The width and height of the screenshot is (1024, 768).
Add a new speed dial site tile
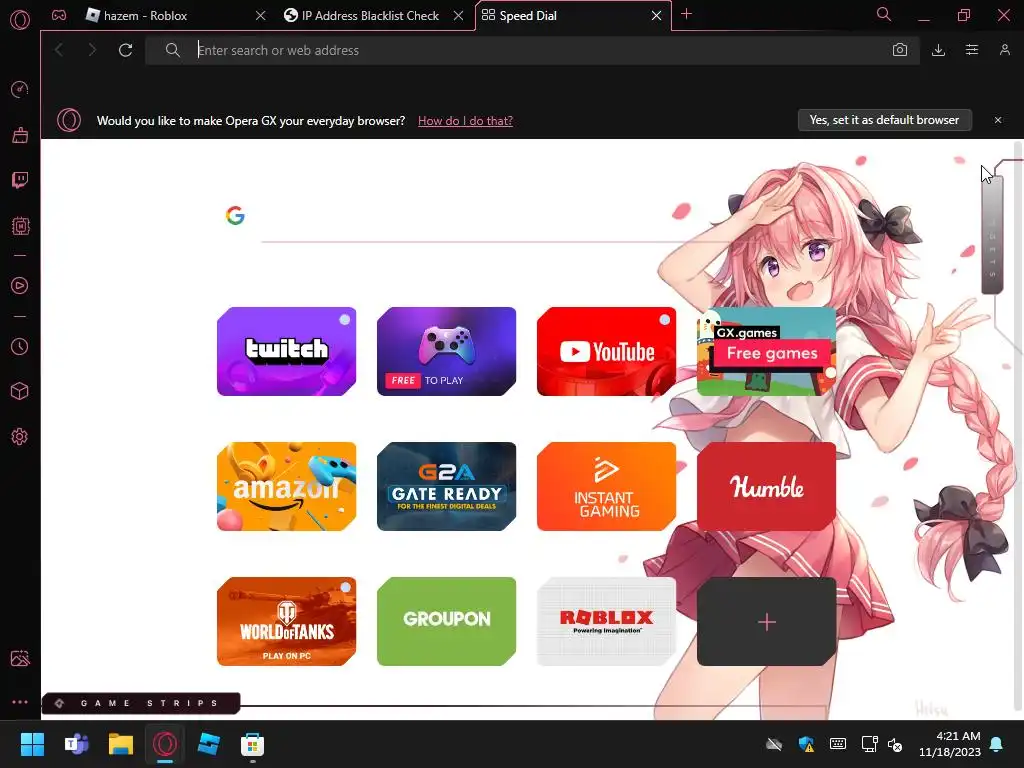click(767, 622)
